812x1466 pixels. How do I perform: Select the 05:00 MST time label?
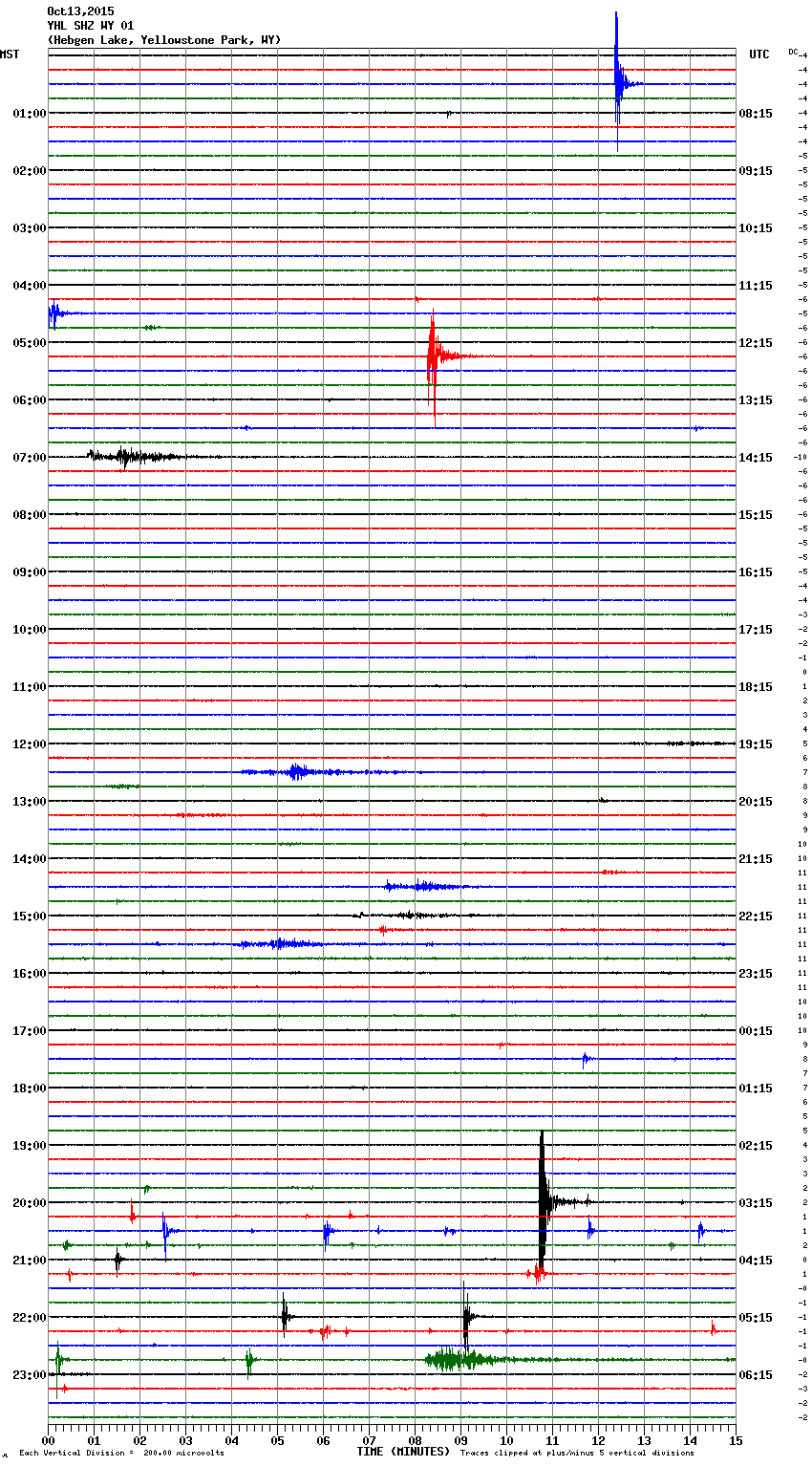(x=30, y=343)
